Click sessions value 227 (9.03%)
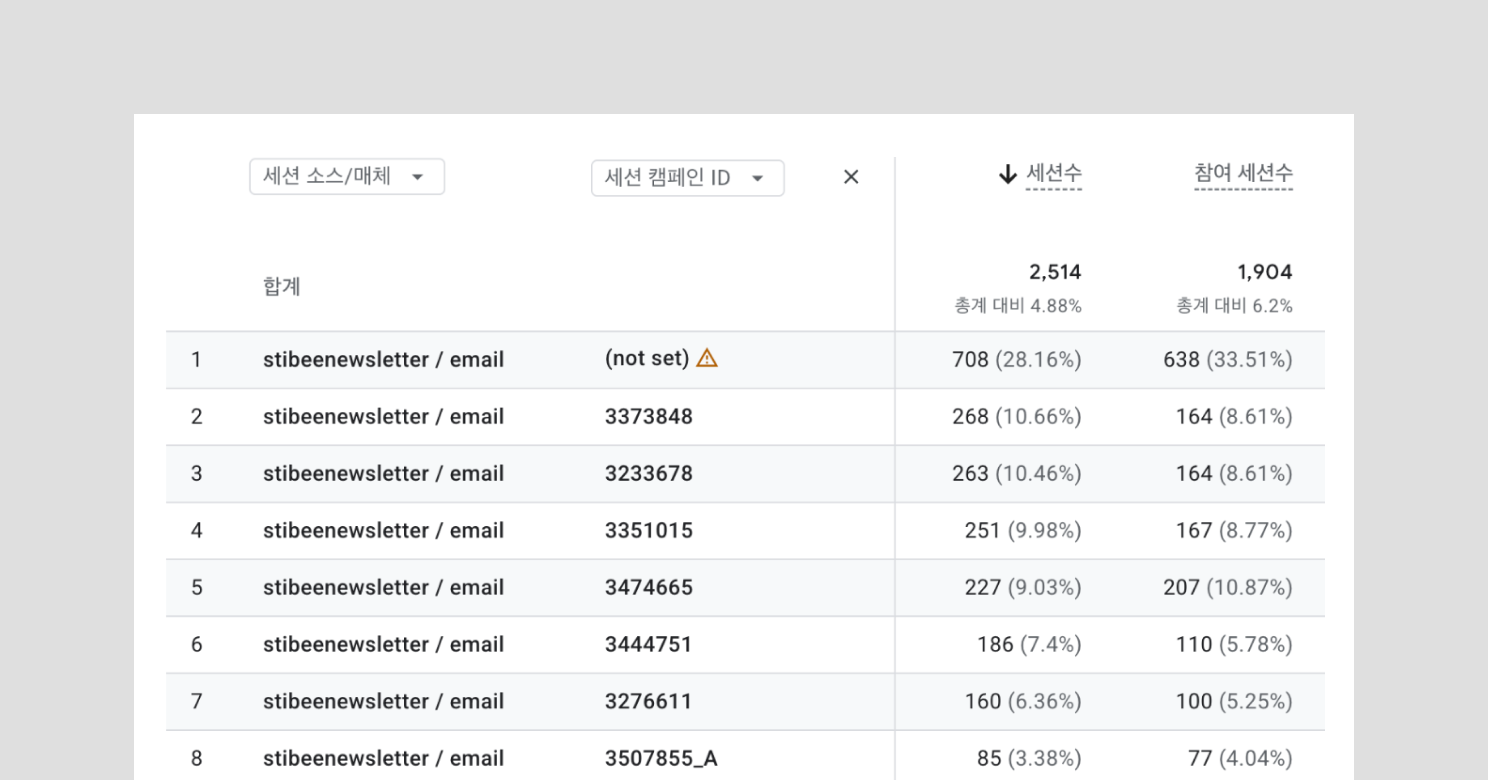This screenshot has width=1488, height=780. [1023, 587]
